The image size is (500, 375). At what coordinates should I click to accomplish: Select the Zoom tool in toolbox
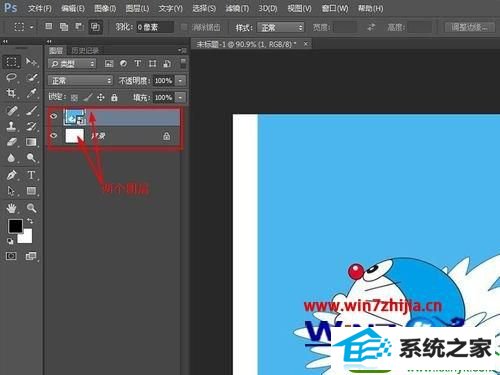(x=31, y=208)
